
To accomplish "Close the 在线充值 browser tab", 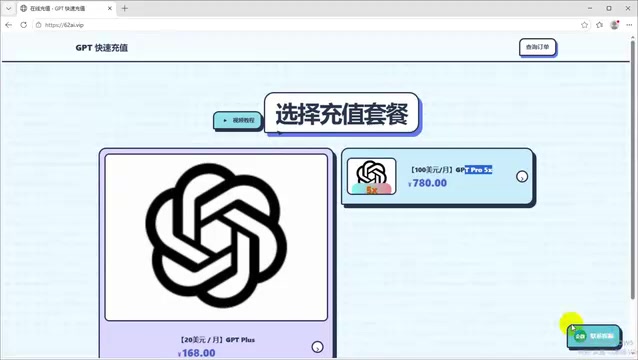I will [109, 8].
